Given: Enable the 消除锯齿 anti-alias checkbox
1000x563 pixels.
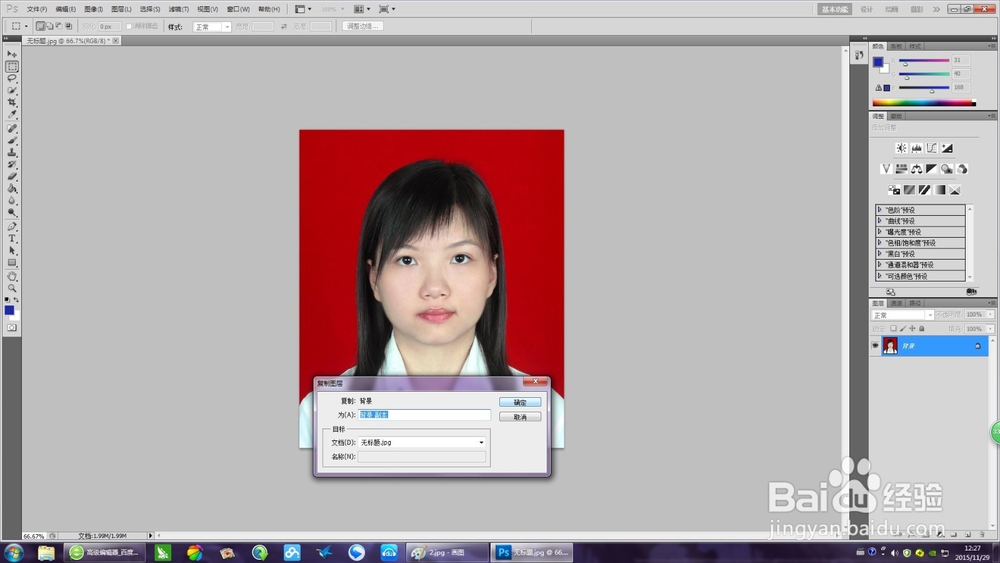Looking at the screenshot, I should (129, 26).
